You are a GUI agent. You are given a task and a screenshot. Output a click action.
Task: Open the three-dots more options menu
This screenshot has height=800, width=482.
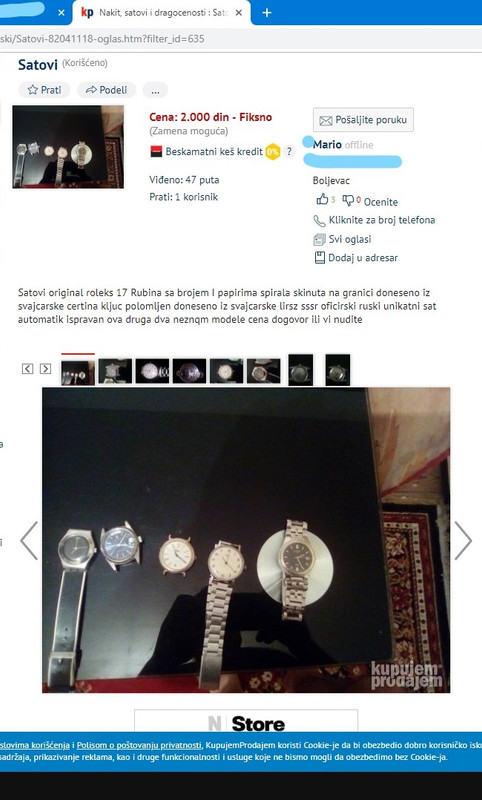[155, 90]
